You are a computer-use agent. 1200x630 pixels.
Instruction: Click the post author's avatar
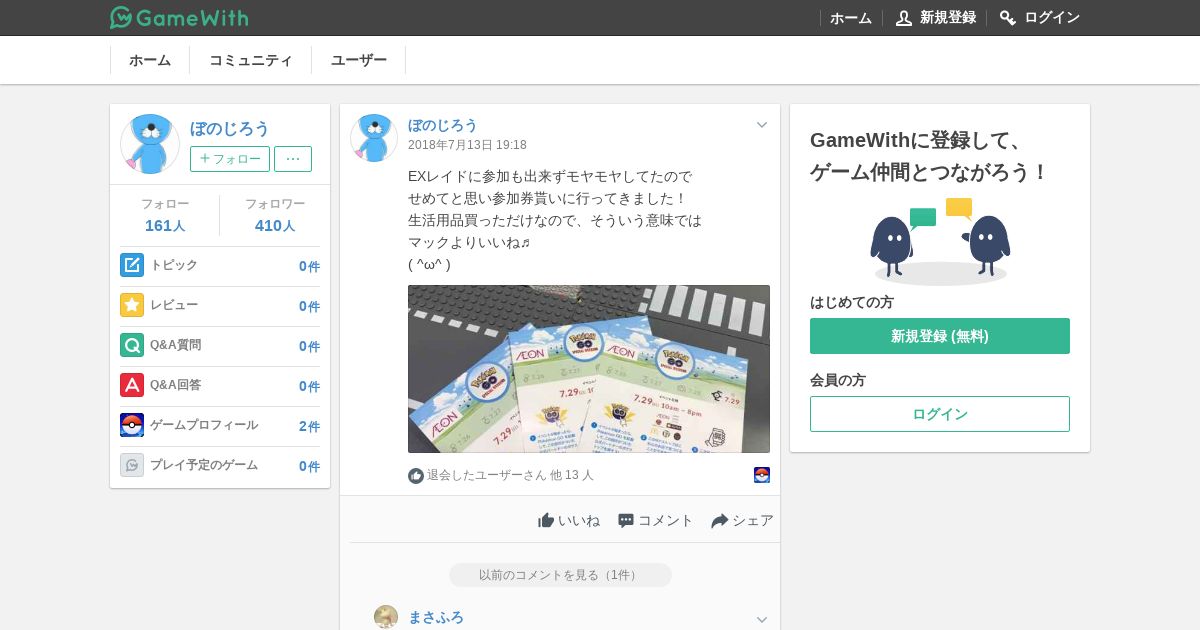374,138
